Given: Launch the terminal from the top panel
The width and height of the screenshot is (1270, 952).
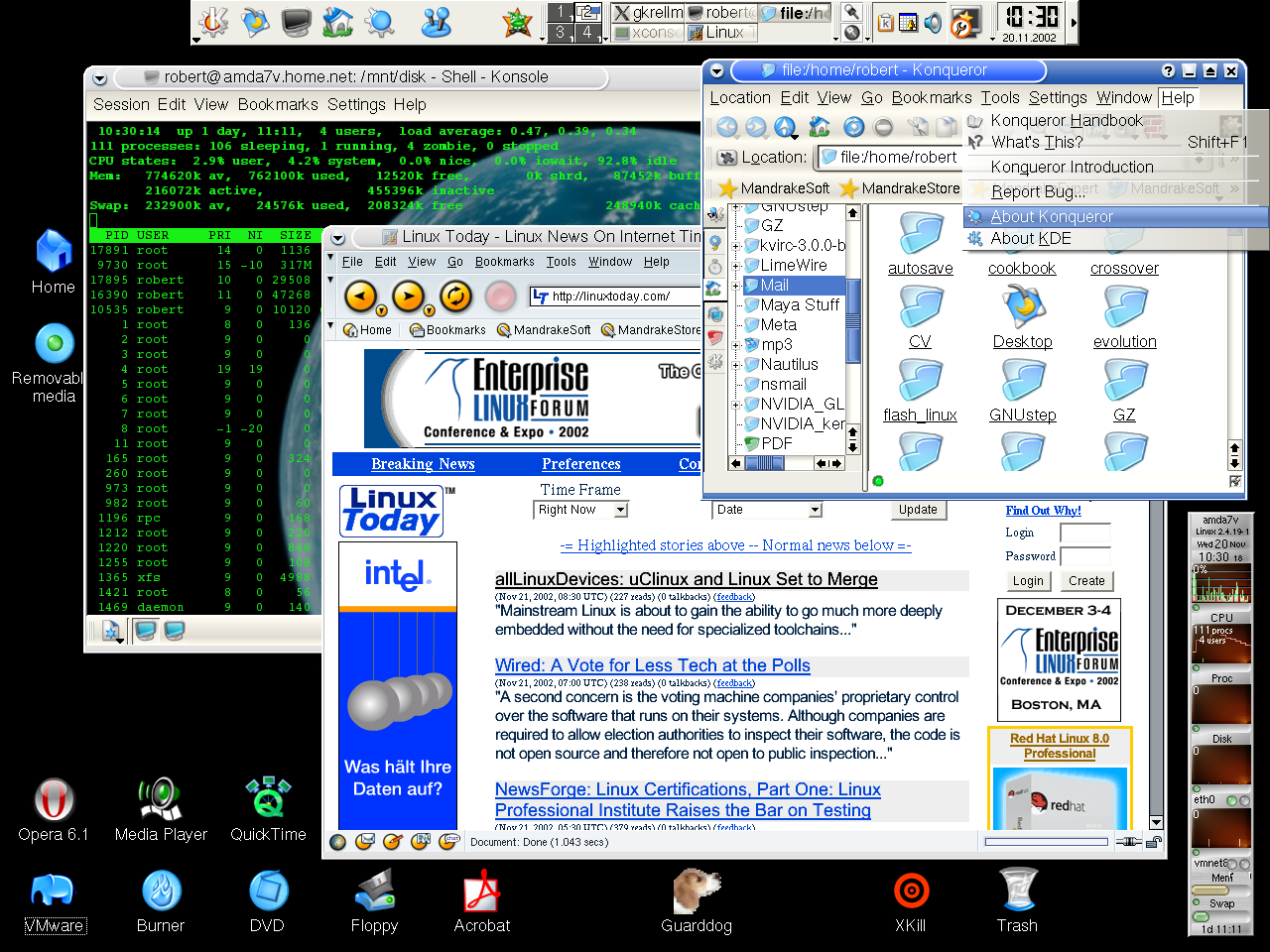Looking at the screenshot, I should (296, 22).
